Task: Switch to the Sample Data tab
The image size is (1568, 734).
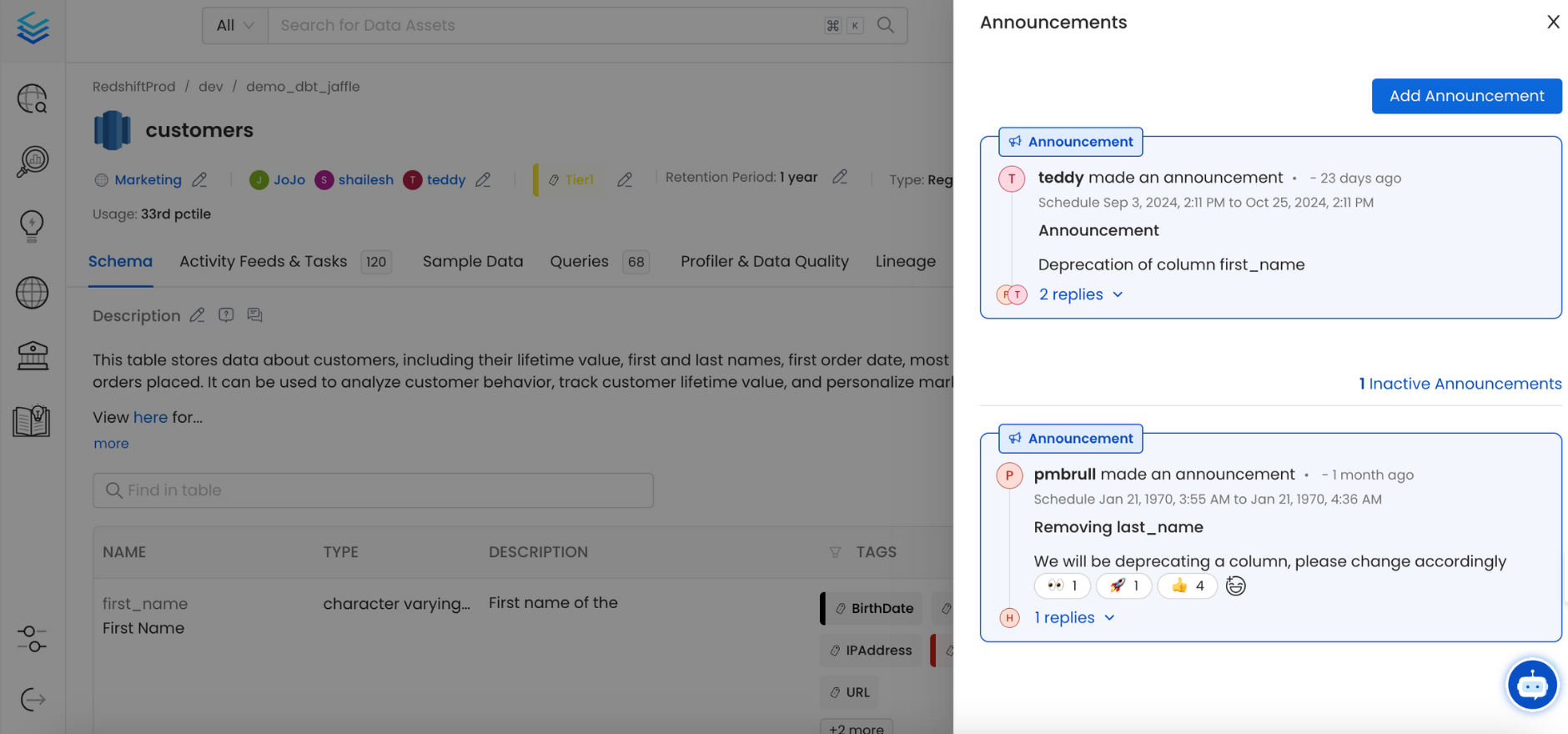Action: [x=472, y=262]
